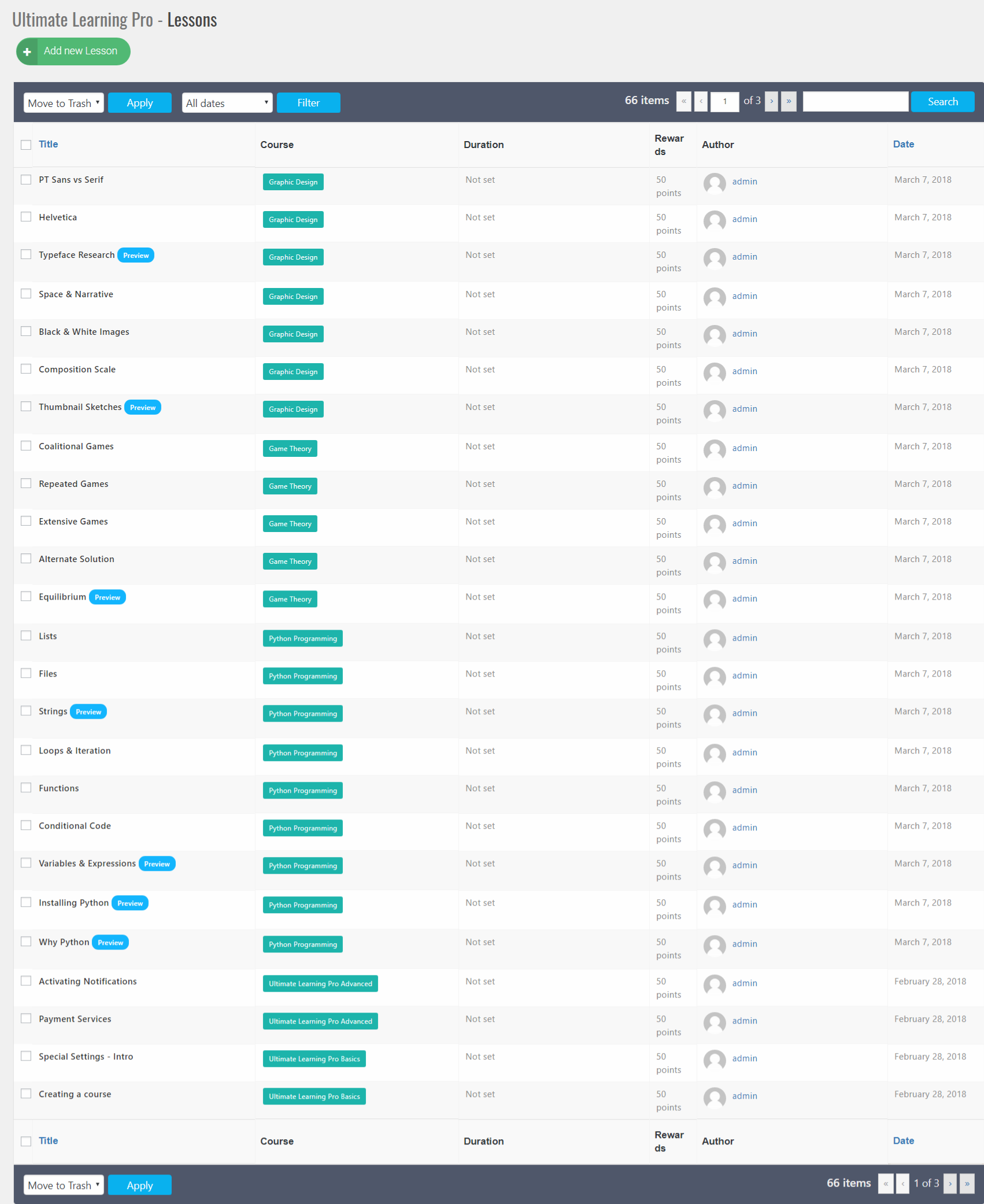Go to next page in top pagination
The image size is (984, 1204).
tap(771, 102)
